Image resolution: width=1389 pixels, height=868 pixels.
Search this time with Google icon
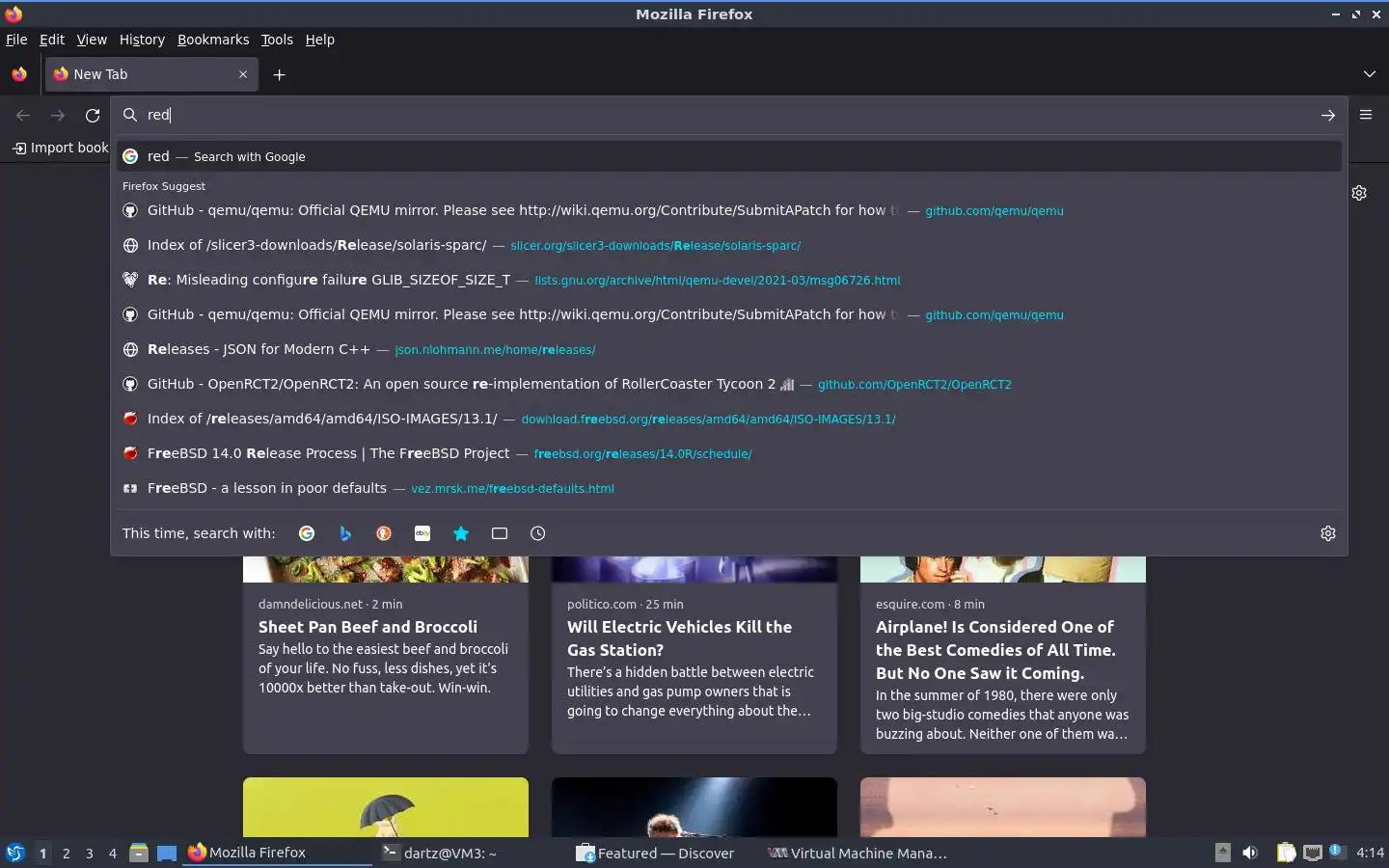(307, 533)
